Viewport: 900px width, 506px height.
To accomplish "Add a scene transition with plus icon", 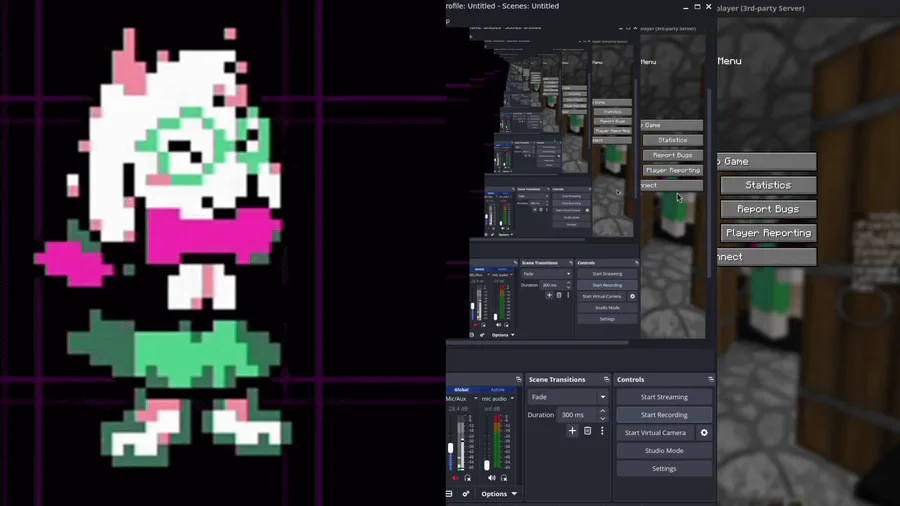I will 572,430.
